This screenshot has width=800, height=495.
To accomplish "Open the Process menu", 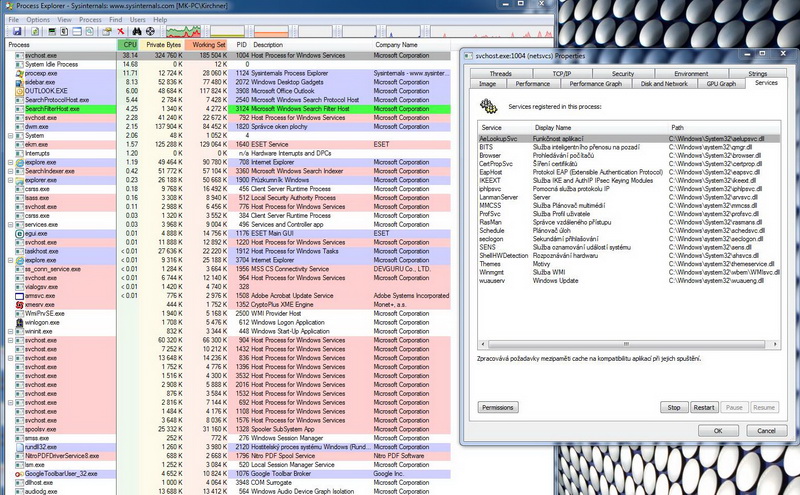I will (90, 19).
